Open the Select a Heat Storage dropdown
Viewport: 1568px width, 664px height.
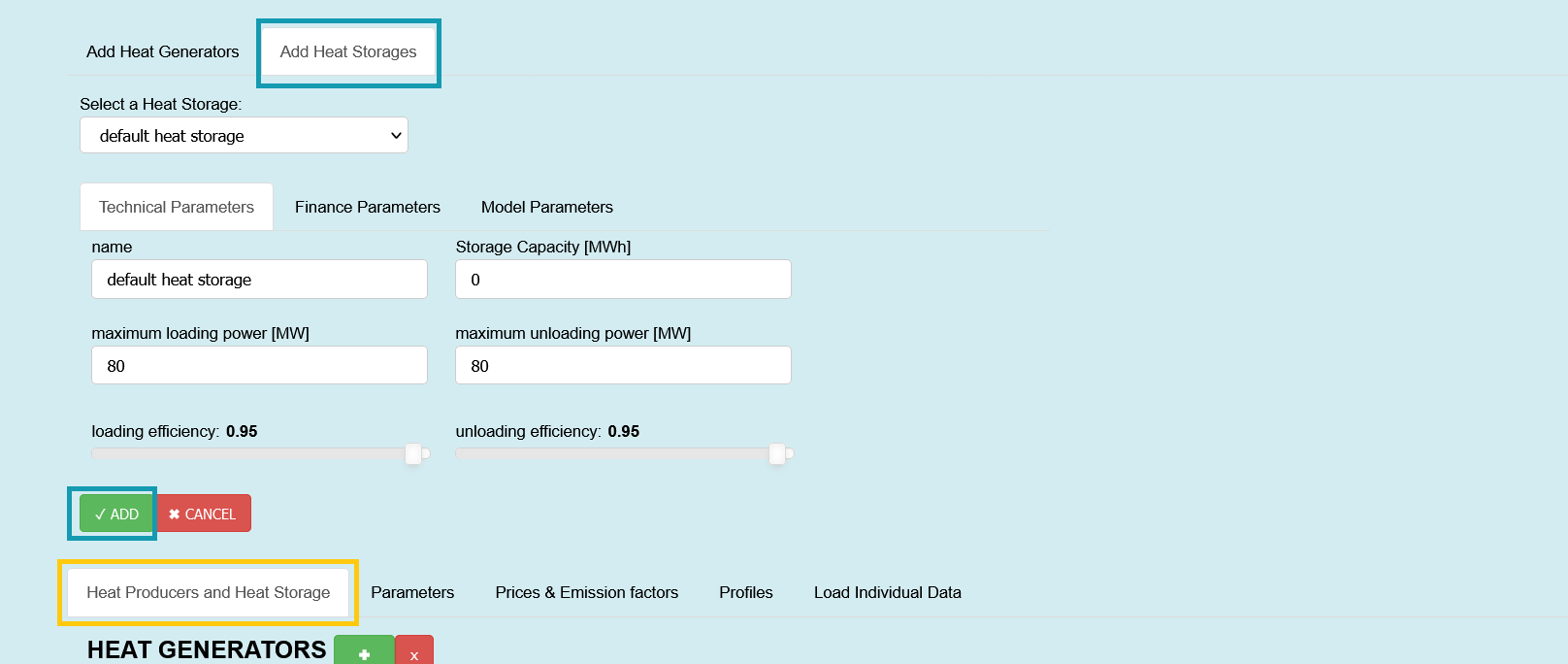(244, 136)
